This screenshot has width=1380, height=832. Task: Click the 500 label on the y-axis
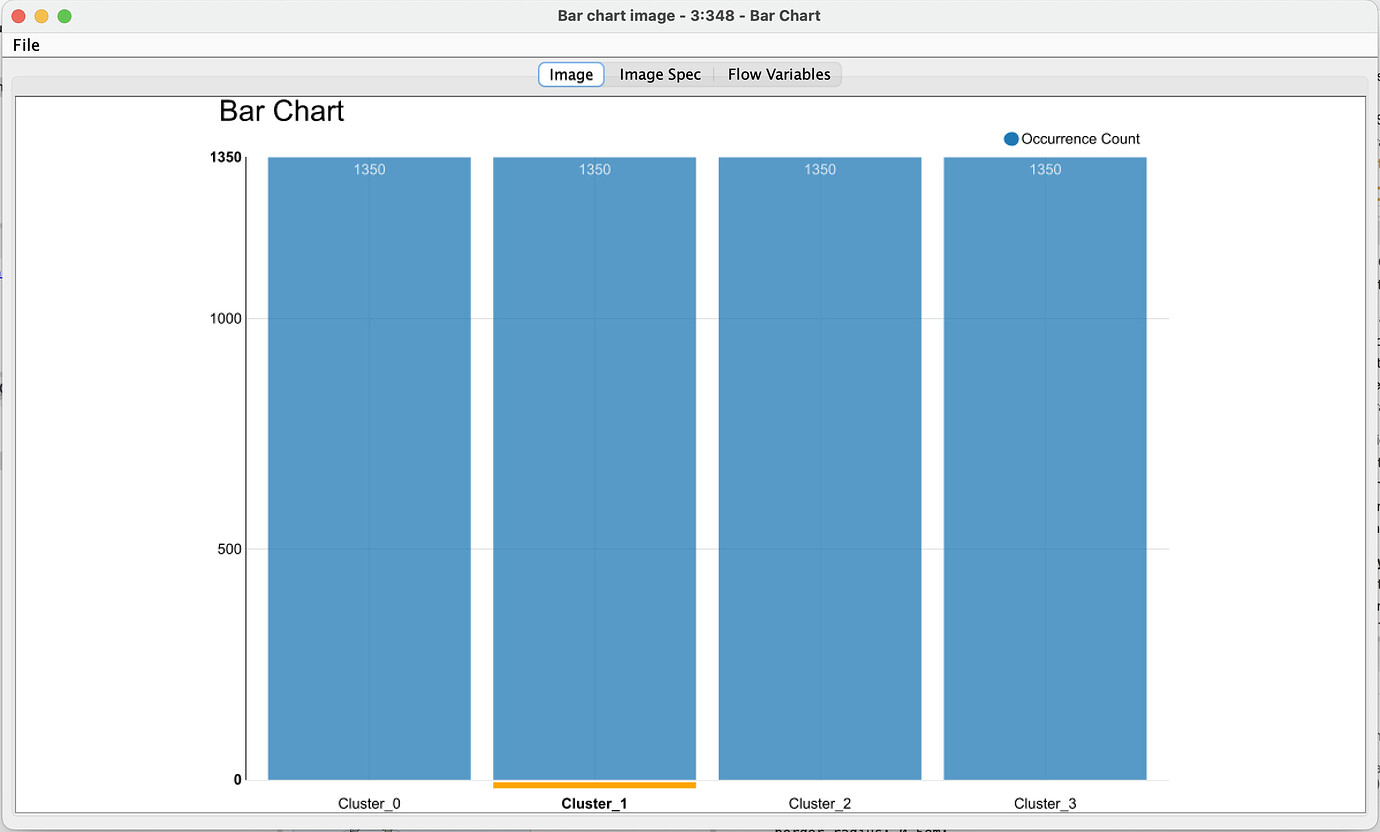click(228, 548)
